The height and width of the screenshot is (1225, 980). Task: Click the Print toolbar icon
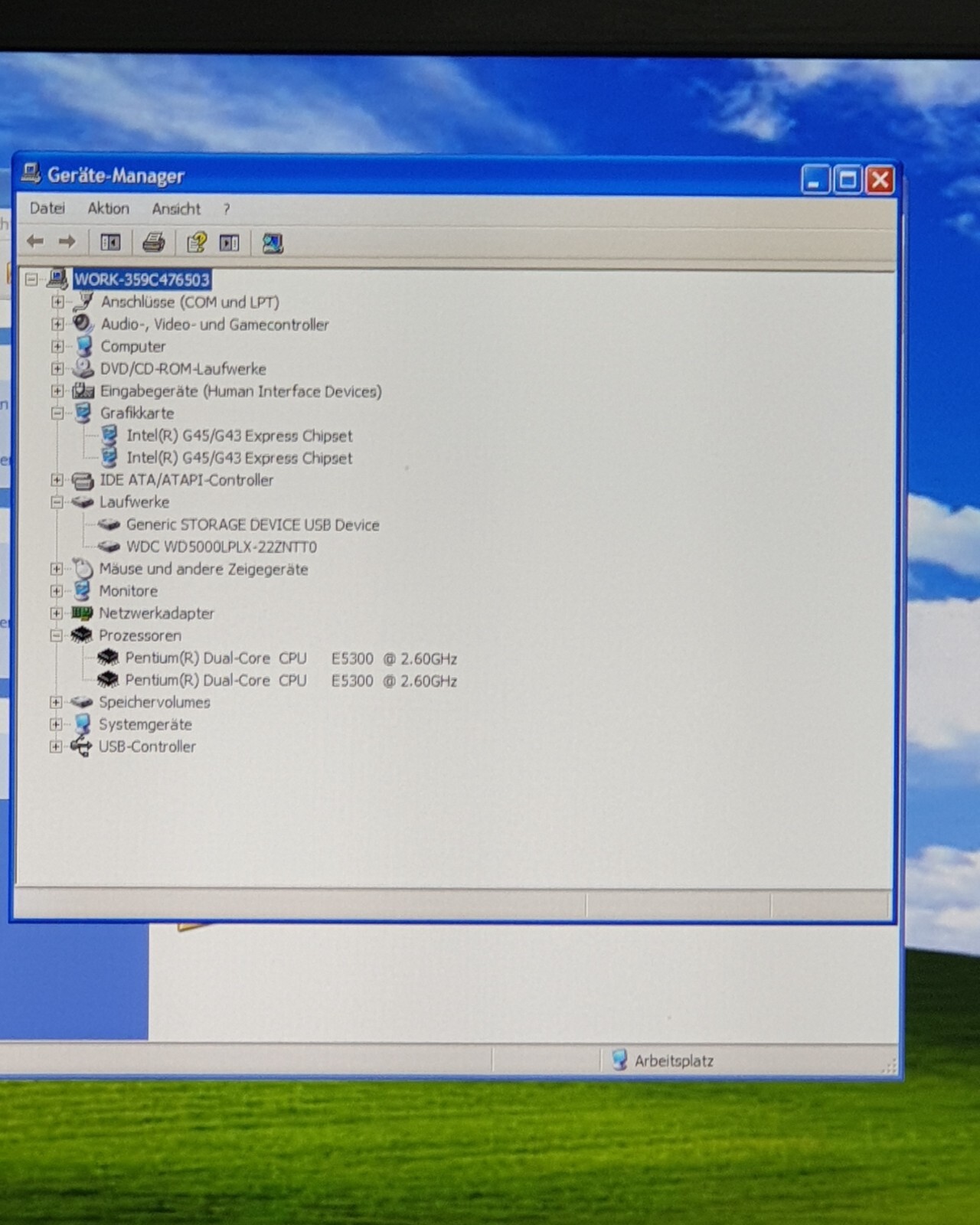pyautogui.click(x=153, y=243)
